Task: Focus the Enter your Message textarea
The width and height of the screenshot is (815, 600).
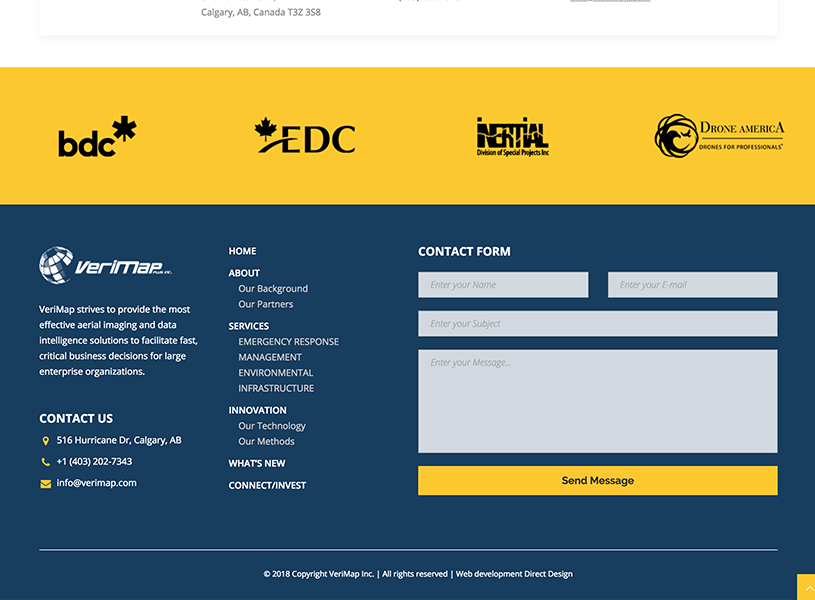Action: pos(598,401)
